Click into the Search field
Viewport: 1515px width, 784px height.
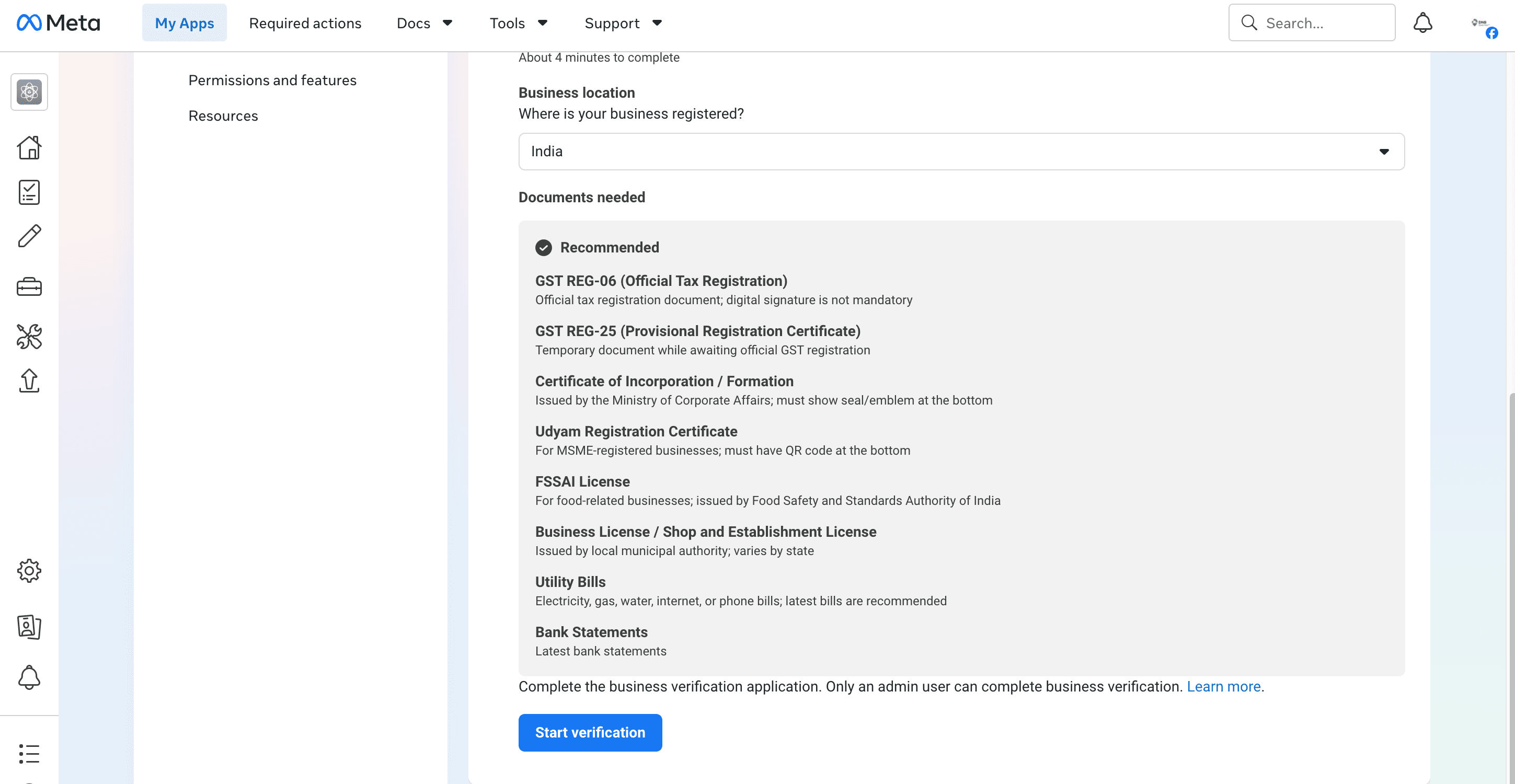[x=1312, y=23]
